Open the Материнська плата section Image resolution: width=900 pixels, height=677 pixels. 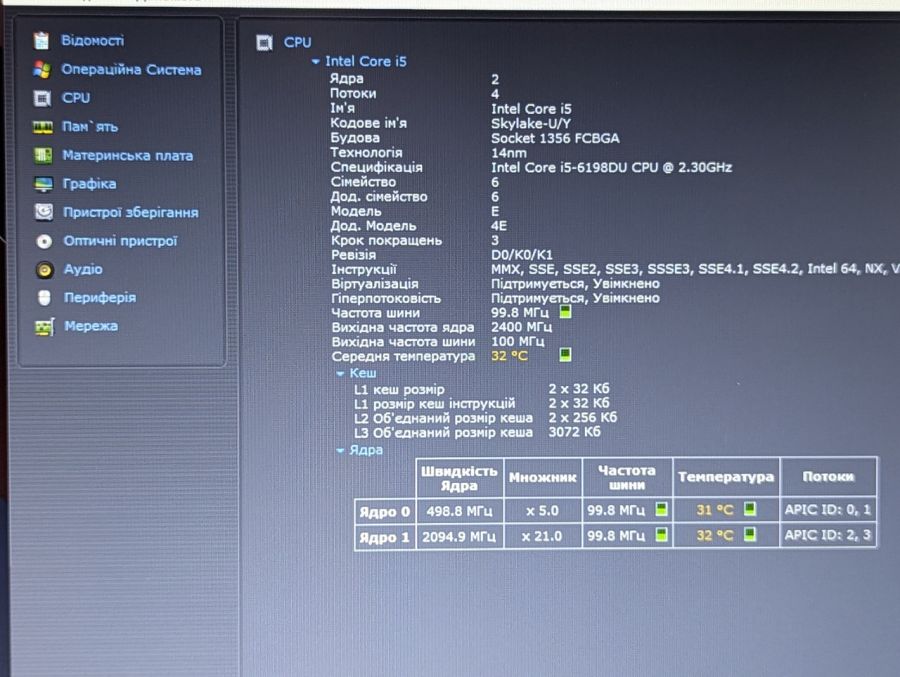pos(127,156)
